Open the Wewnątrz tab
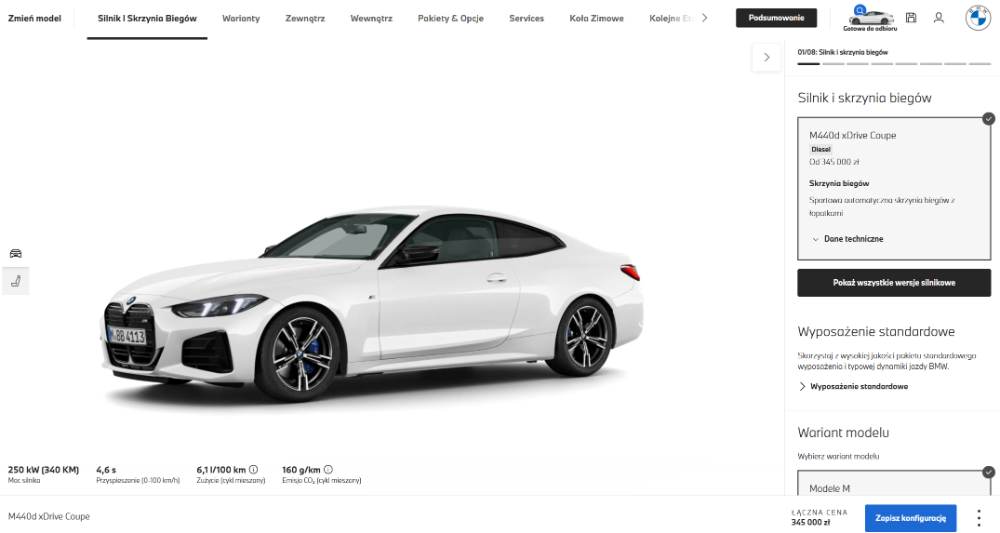This screenshot has width=1000, height=533. (x=371, y=18)
